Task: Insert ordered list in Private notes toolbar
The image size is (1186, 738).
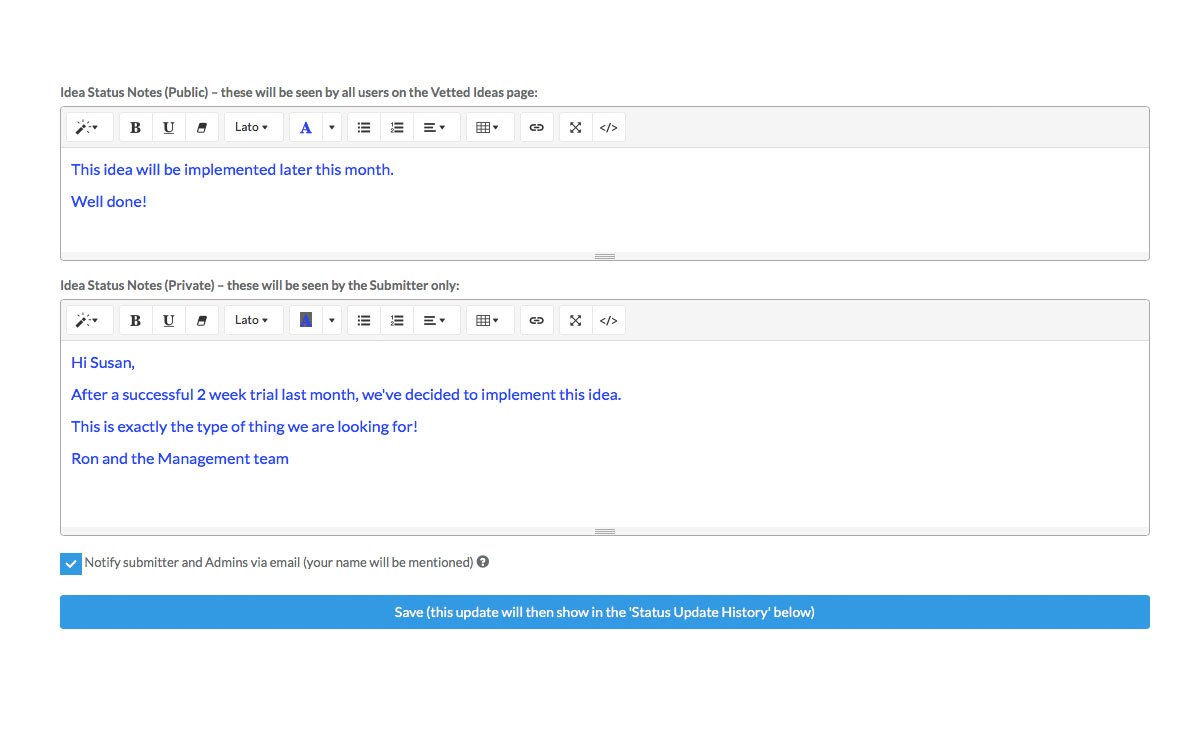Action: click(397, 320)
